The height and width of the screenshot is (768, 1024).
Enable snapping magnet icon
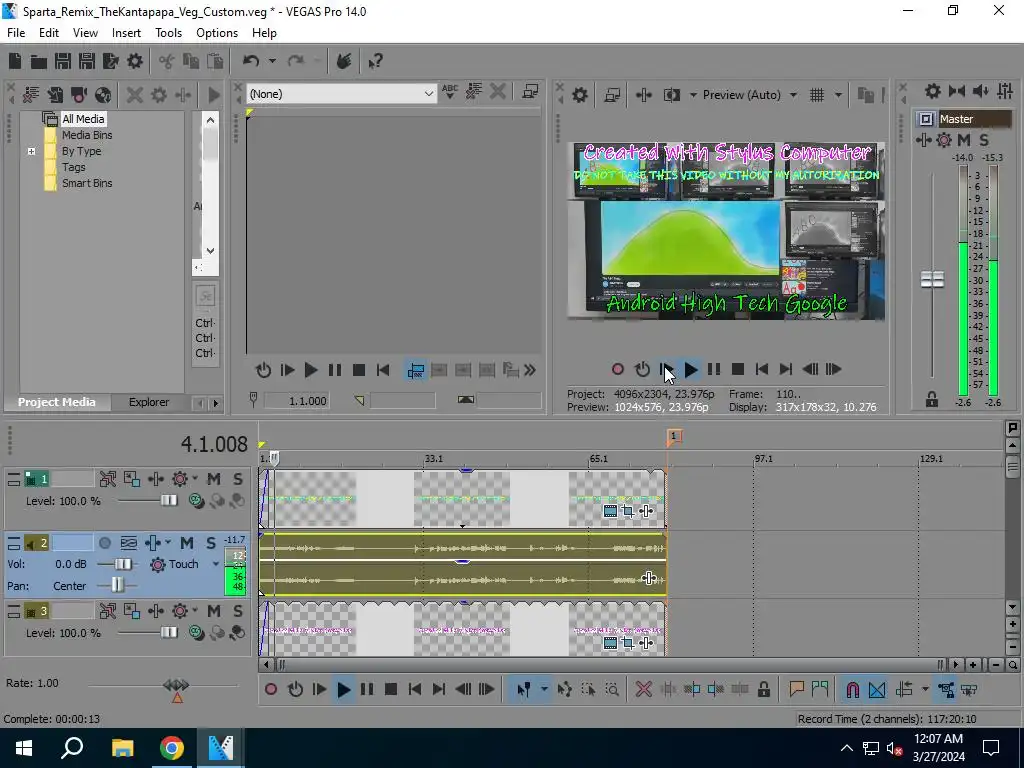click(x=852, y=689)
